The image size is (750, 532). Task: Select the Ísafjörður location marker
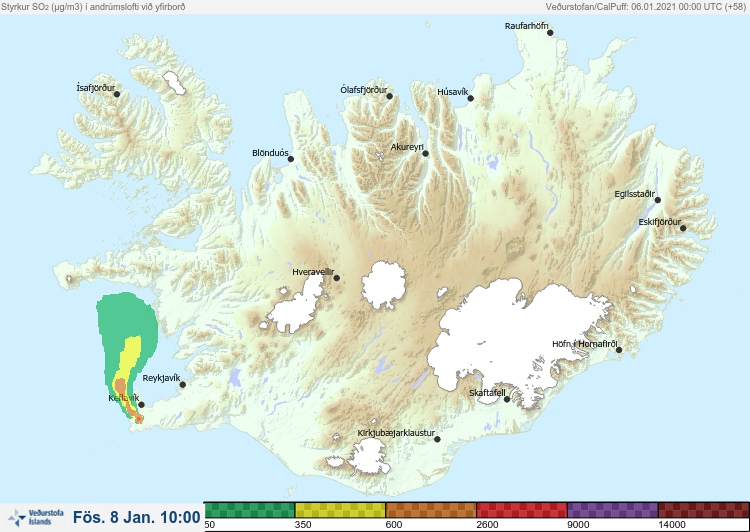117,94
